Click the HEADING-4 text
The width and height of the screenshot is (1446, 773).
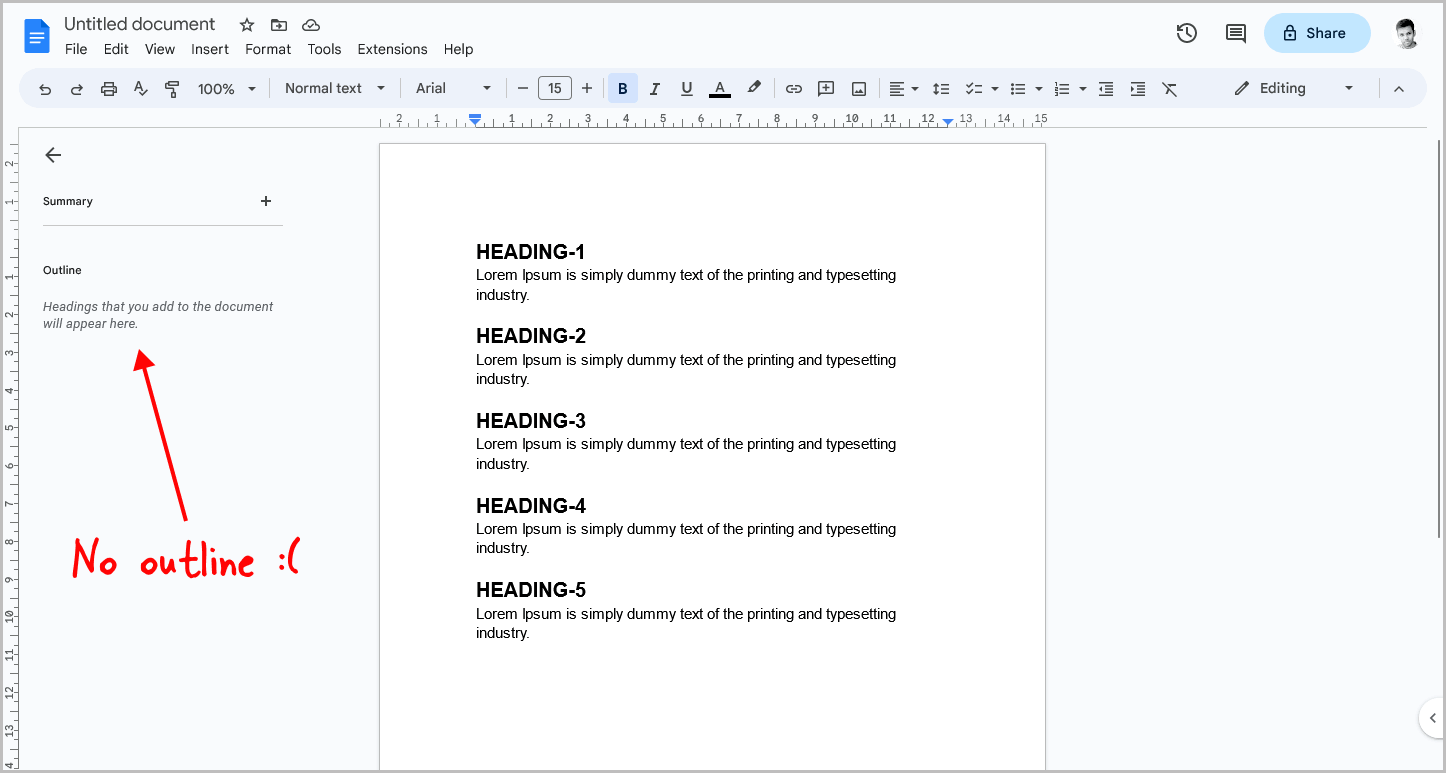click(531, 506)
